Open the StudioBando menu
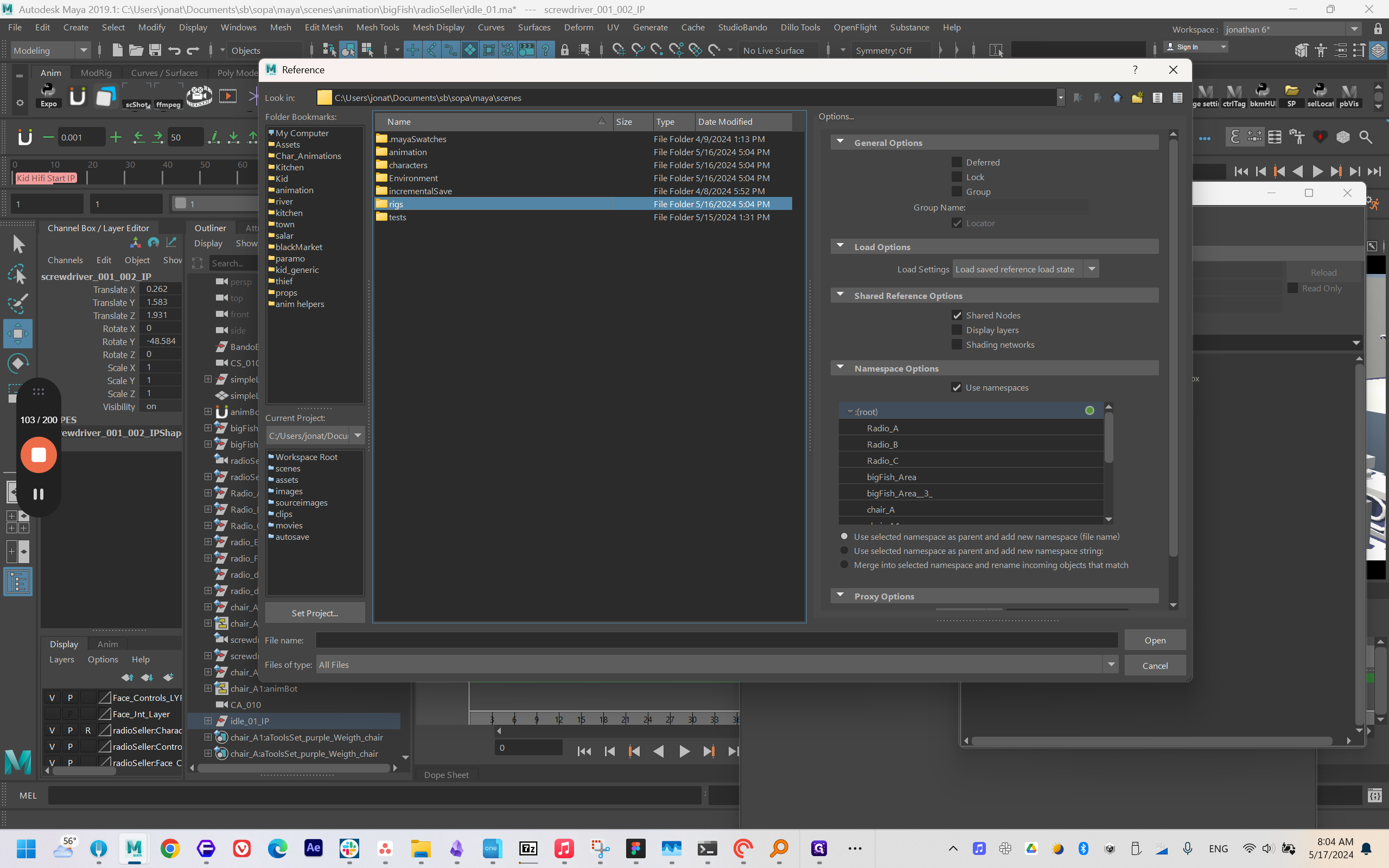 (742, 28)
